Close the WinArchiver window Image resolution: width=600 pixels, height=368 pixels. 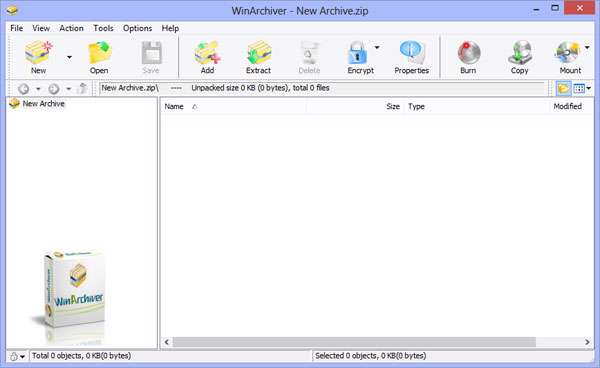pyautogui.click(x=580, y=8)
